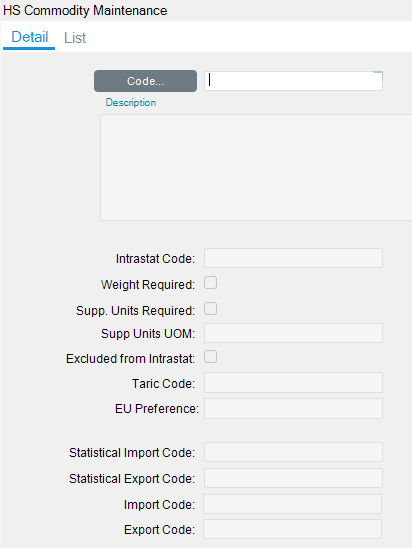Click the Intrastat Code field

coord(293,258)
